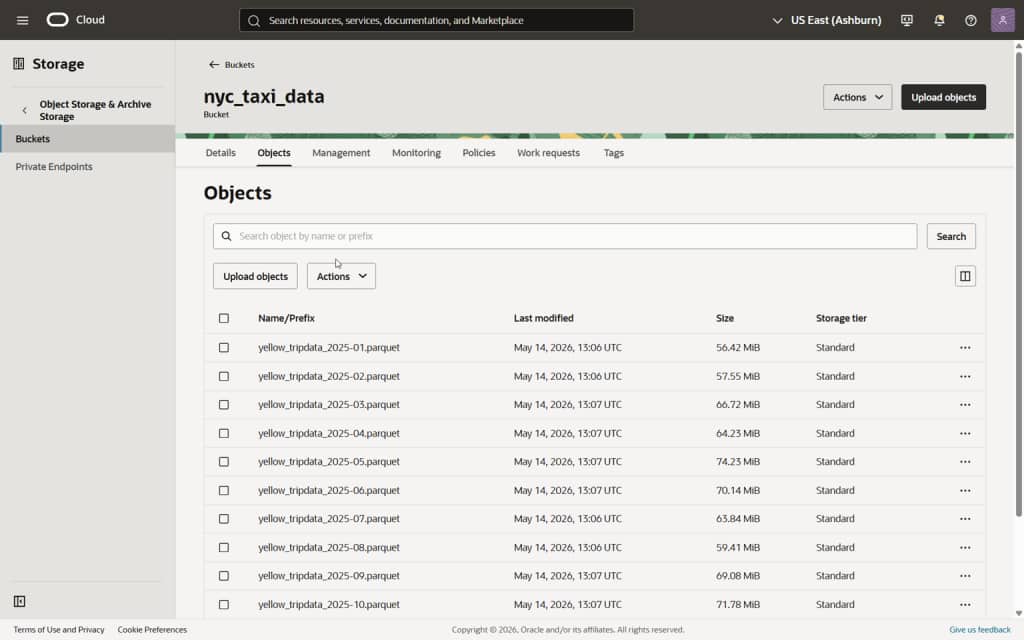Open the hamburger navigation menu
The image size is (1024, 640).
pos(22,20)
